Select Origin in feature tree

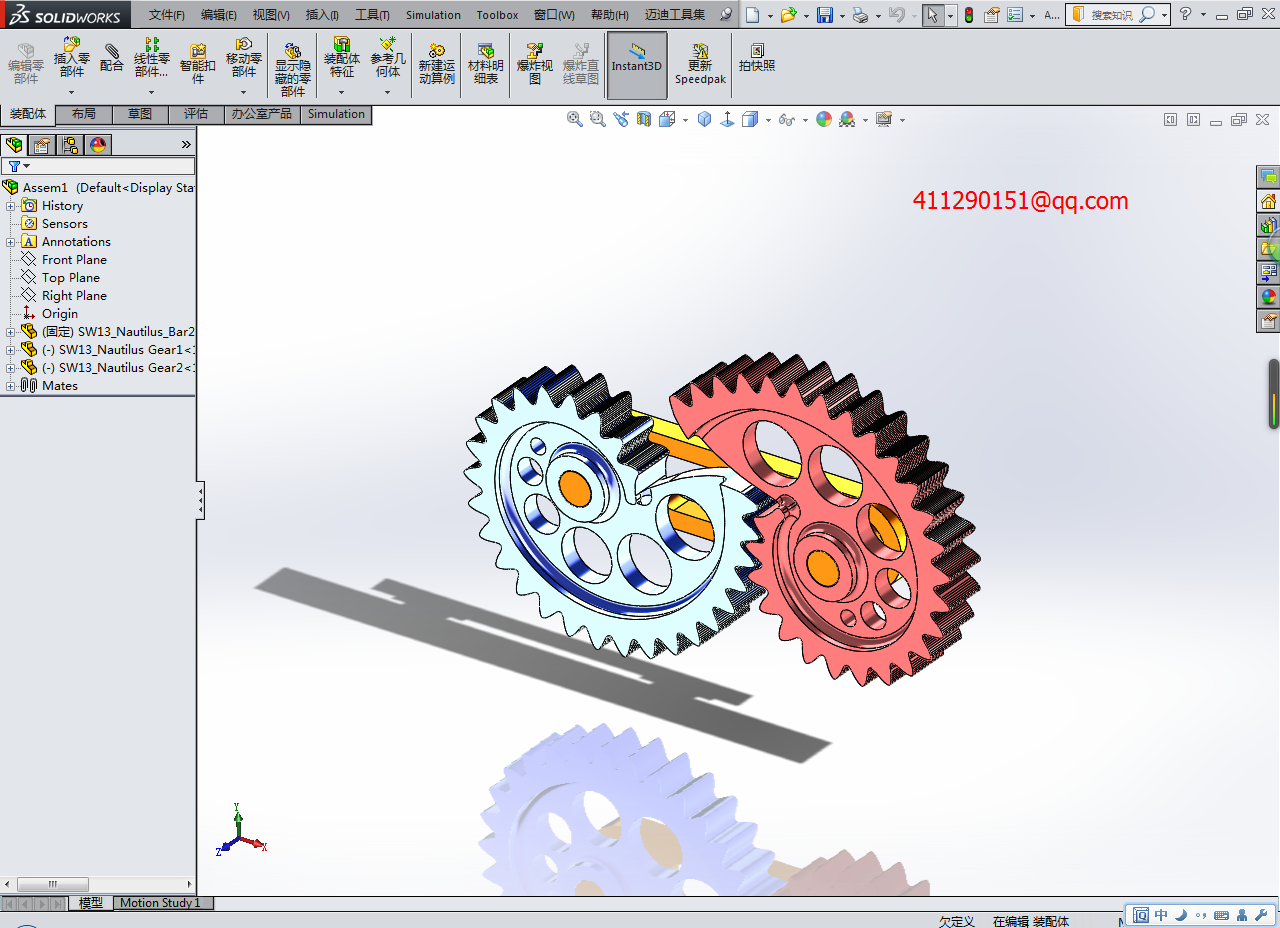60,314
